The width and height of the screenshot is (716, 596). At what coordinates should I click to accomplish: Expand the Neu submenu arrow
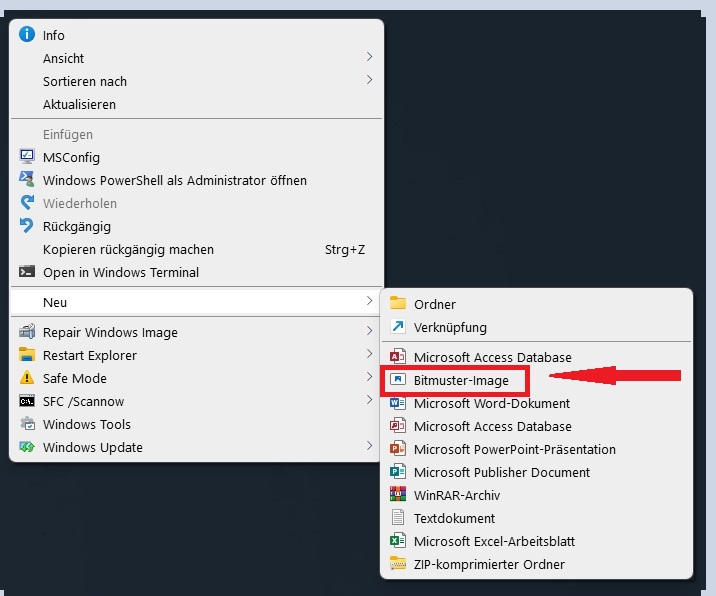(369, 301)
